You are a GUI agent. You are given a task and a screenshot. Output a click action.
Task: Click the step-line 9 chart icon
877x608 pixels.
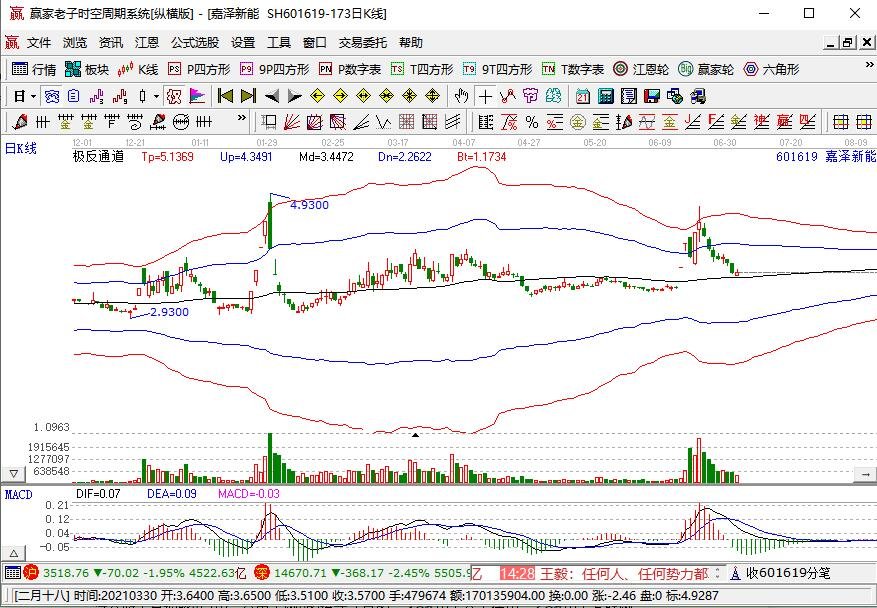pyautogui.click(x=120, y=96)
